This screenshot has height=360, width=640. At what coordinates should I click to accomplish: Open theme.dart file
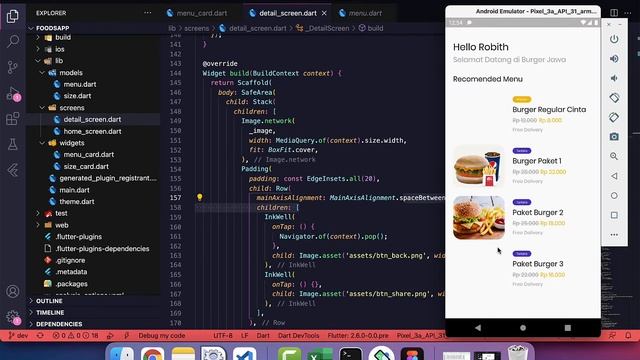[x=77, y=202]
